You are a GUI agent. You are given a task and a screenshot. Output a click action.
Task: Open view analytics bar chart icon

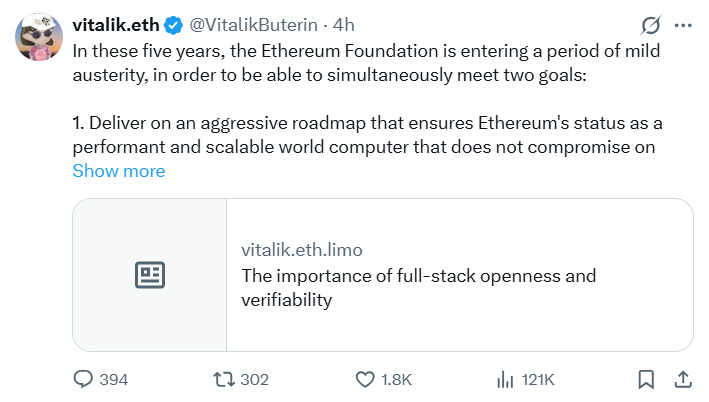coord(506,379)
